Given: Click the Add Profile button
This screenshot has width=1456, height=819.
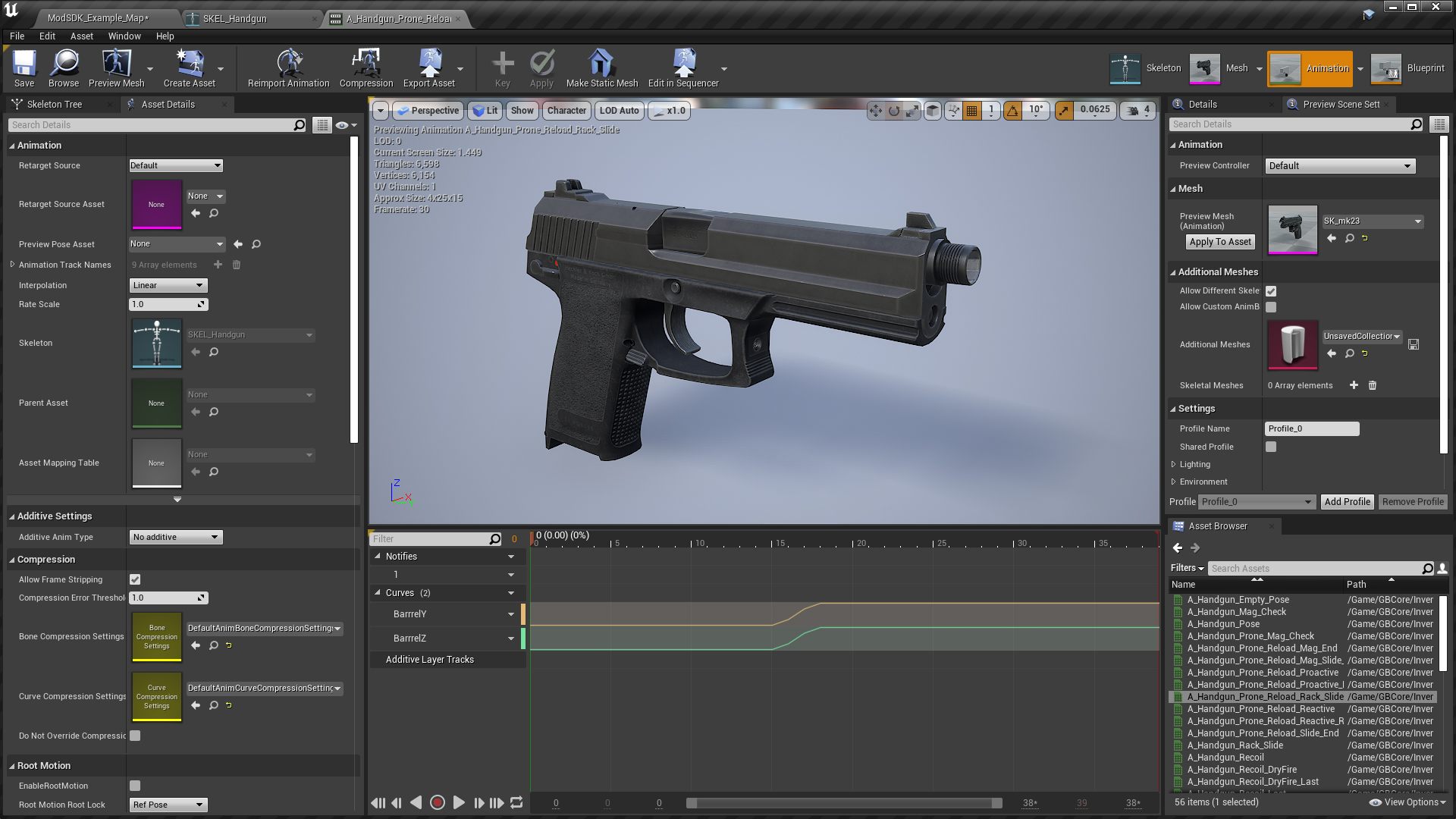Looking at the screenshot, I should coord(1347,501).
